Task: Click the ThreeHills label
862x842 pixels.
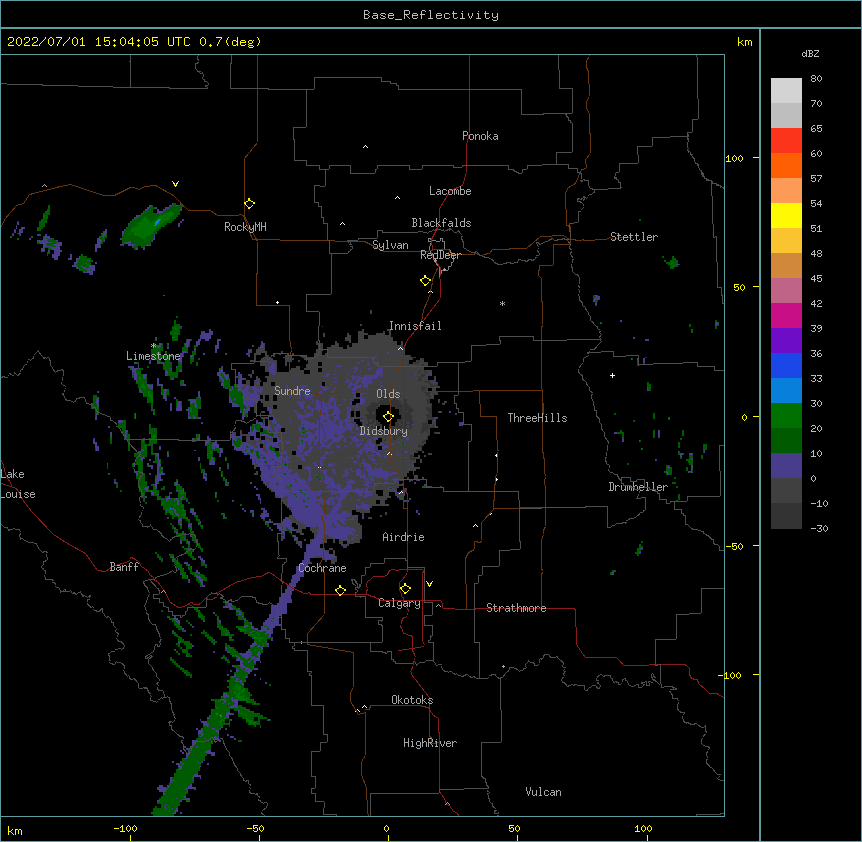Action: pyautogui.click(x=537, y=418)
